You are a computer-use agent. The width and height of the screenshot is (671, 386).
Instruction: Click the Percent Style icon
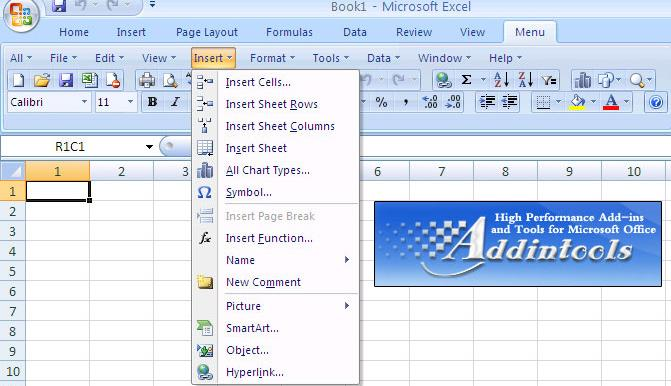(x=381, y=102)
